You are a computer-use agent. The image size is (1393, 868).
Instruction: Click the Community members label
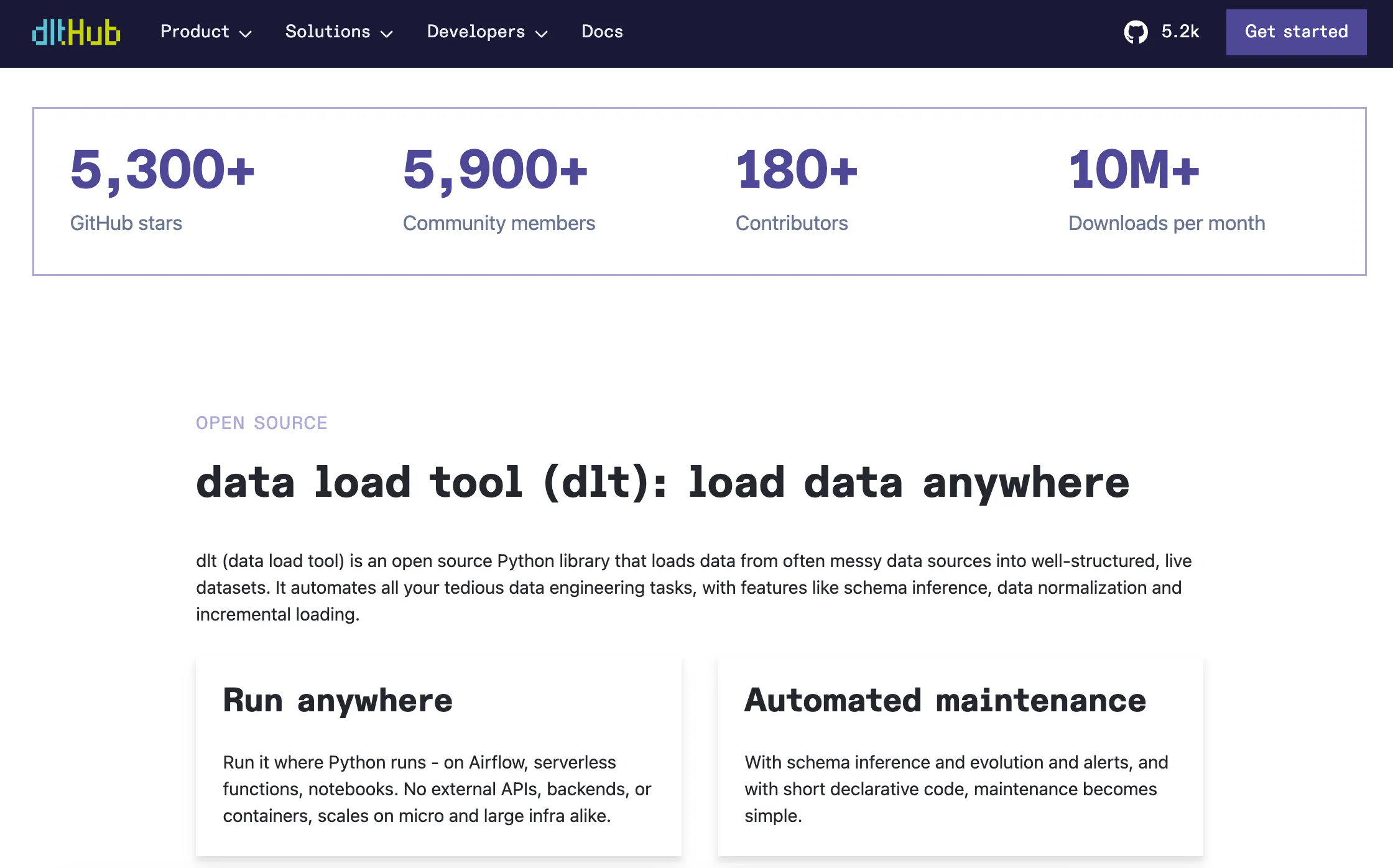(499, 223)
